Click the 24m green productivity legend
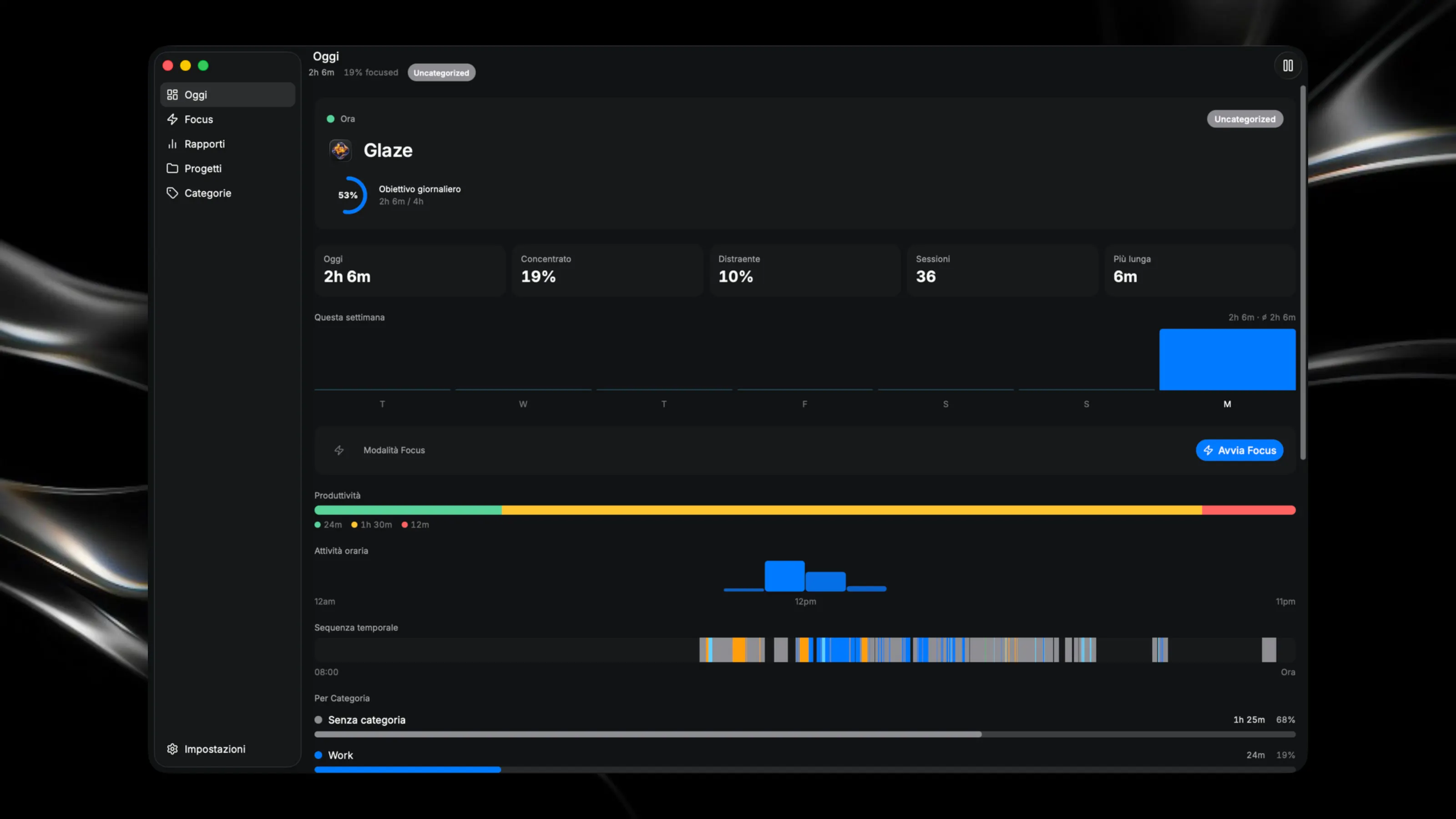 [329, 525]
